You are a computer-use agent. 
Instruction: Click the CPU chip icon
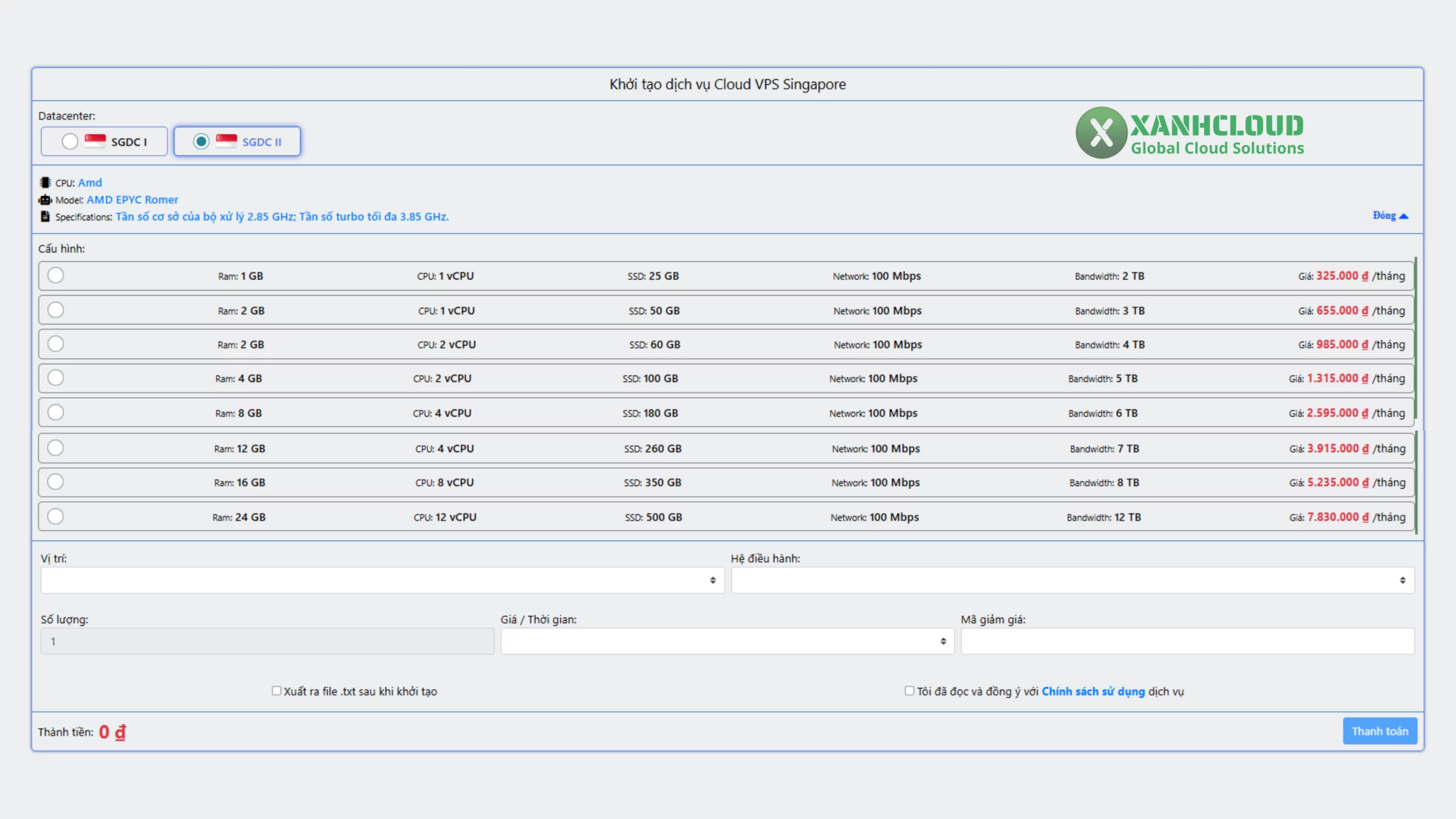(x=44, y=183)
